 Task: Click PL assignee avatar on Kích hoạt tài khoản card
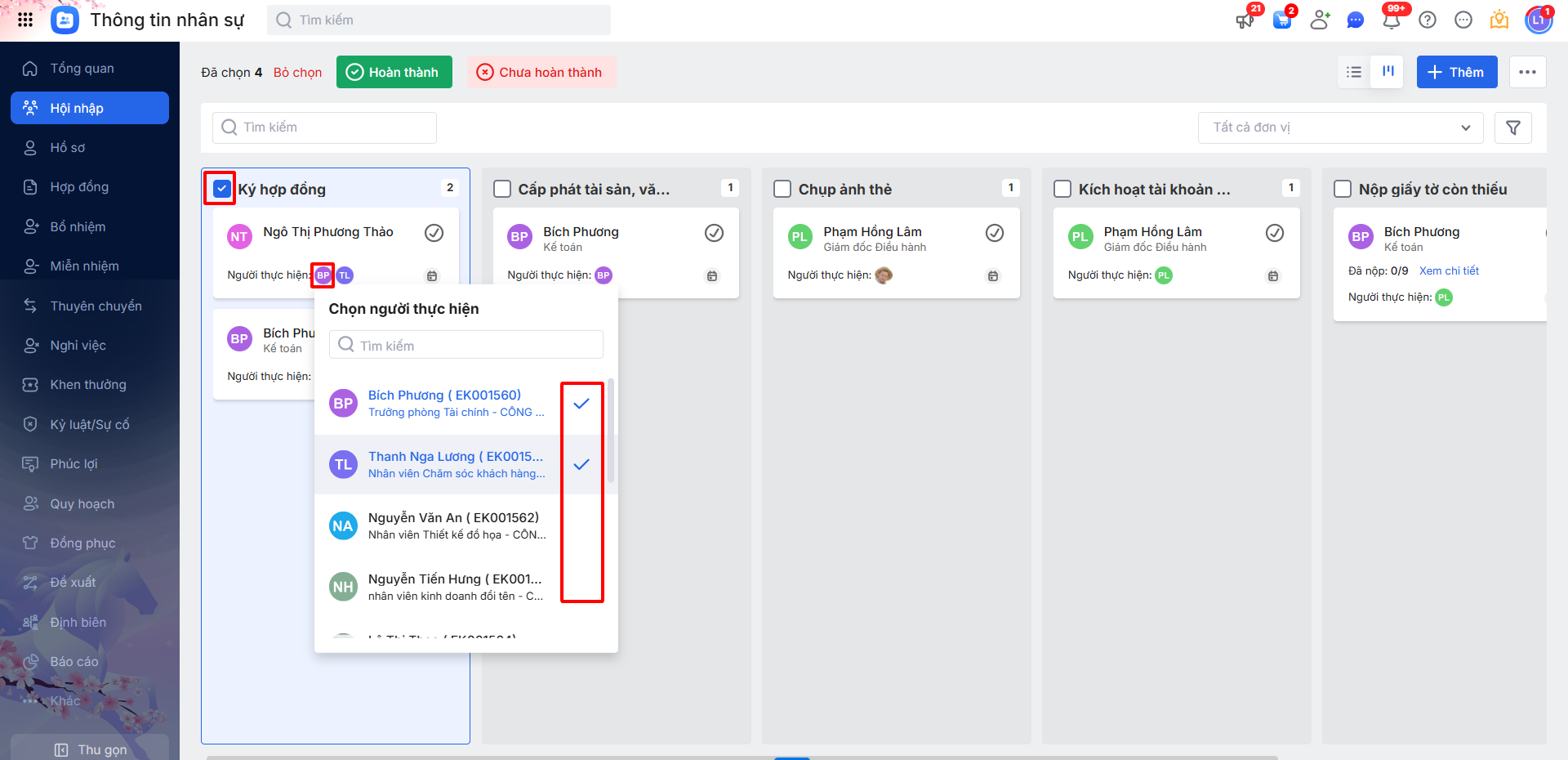1164,275
